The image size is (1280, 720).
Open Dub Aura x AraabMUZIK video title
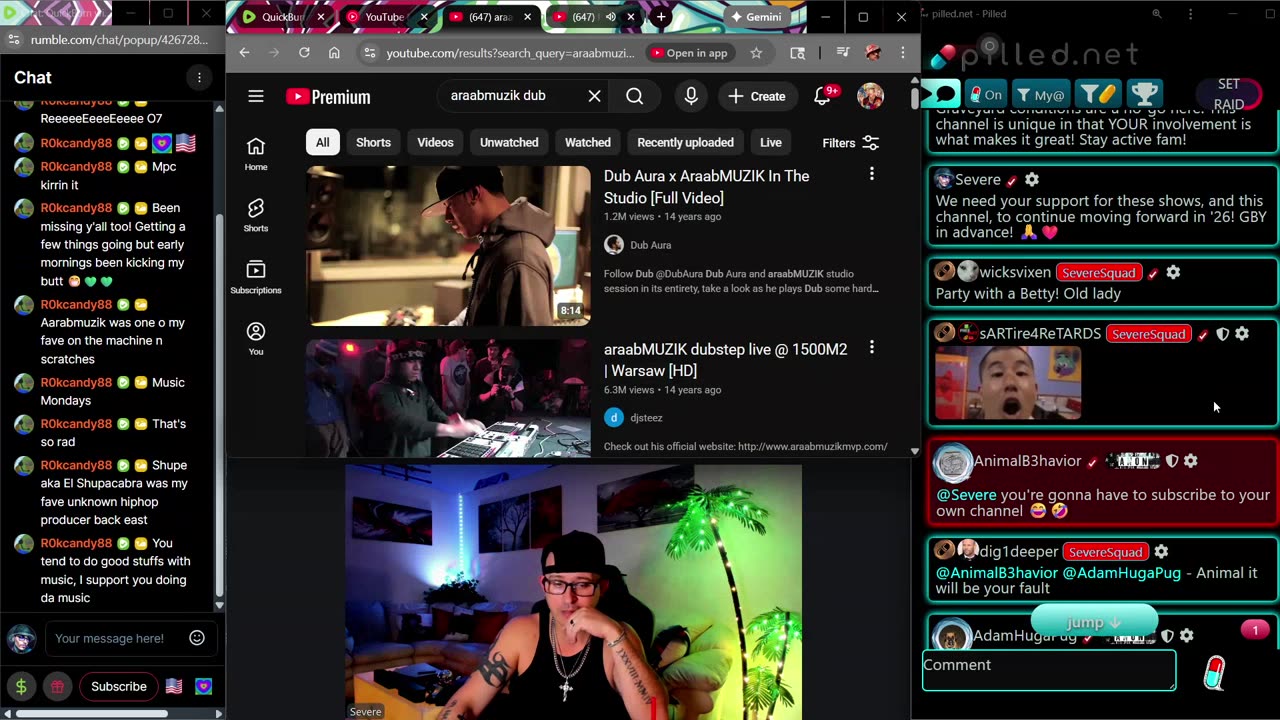click(x=707, y=187)
